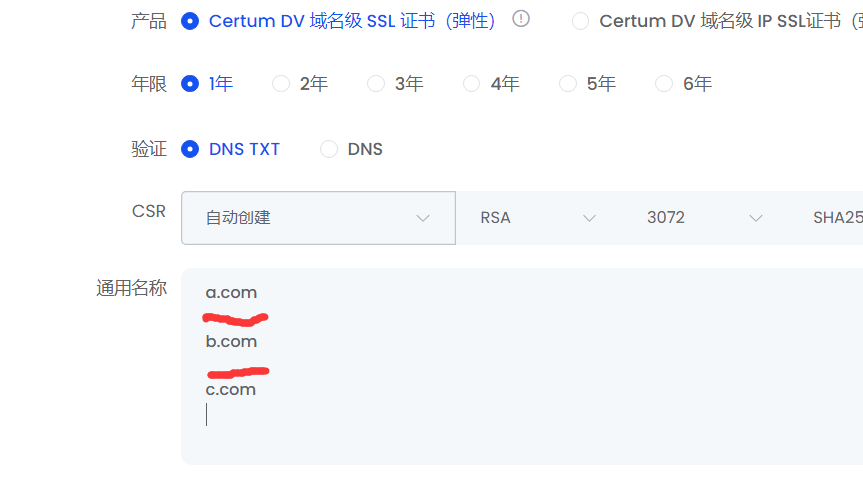Select Certum DV 域名级 SSL 证书 (弹性) product

tap(190, 21)
